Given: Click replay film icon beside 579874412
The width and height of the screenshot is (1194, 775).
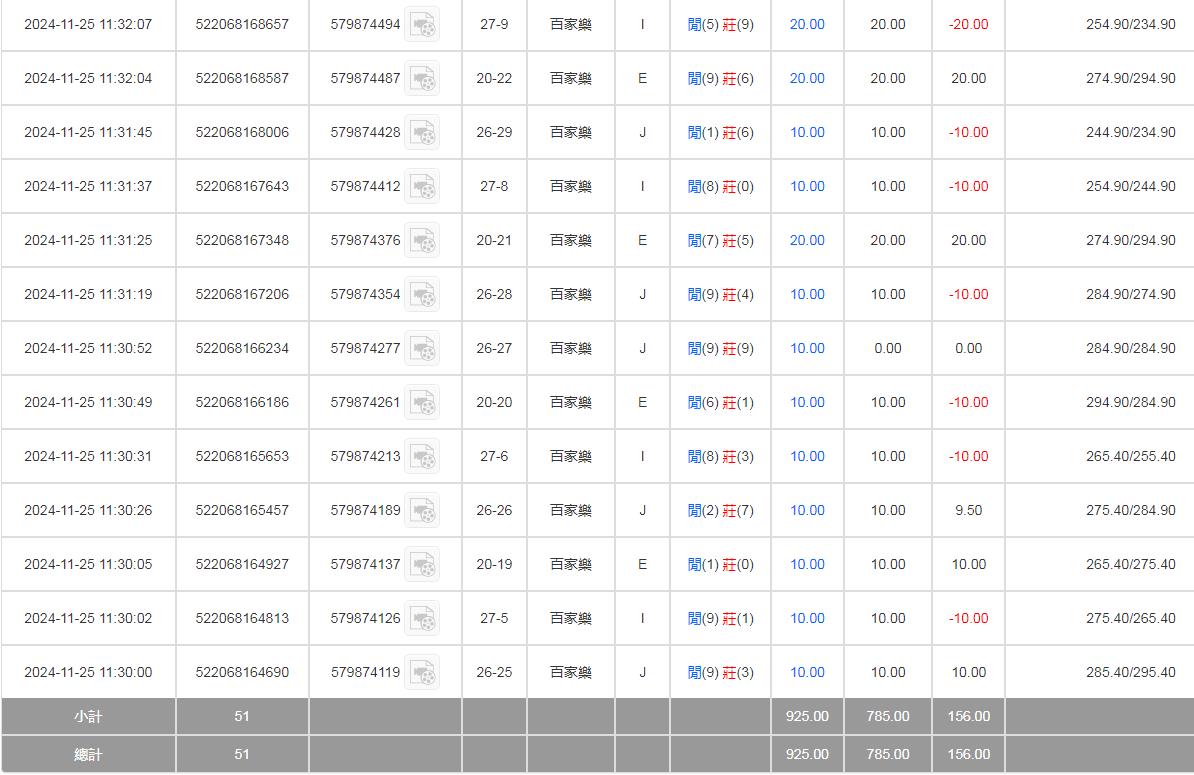Looking at the screenshot, I should coord(422,186).
